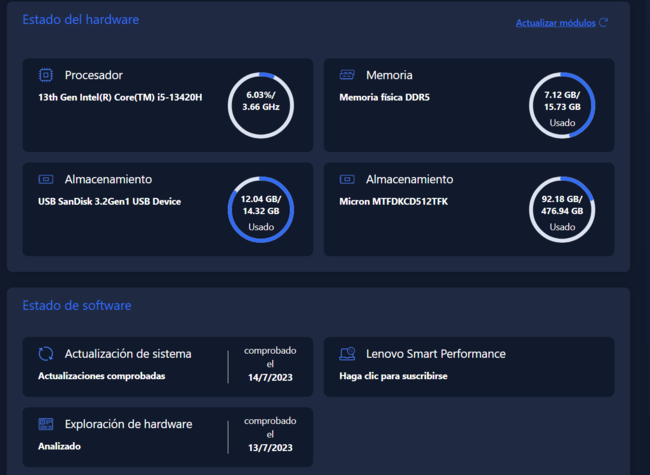This screenshot has height=475, width=650.
Task: Click the Analizado hardware scan status
Action: [x=59, y=446]
